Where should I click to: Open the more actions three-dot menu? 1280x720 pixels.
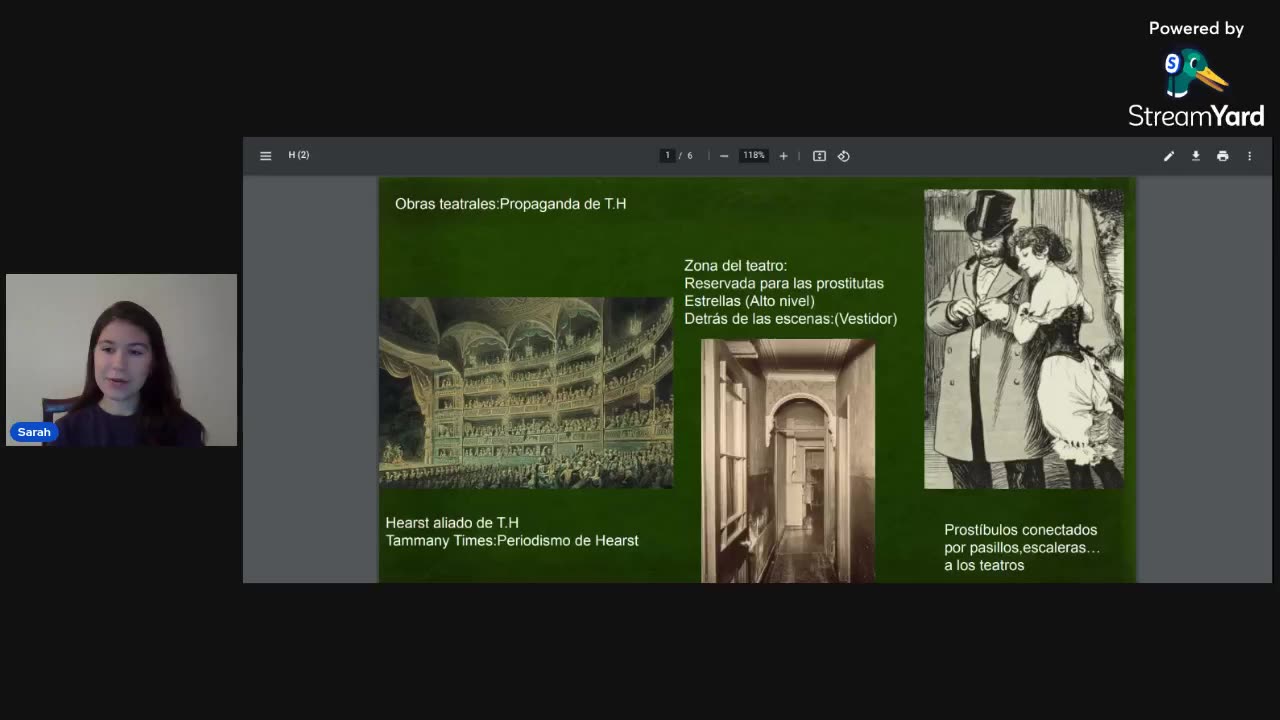click(x=1249, y=156)
